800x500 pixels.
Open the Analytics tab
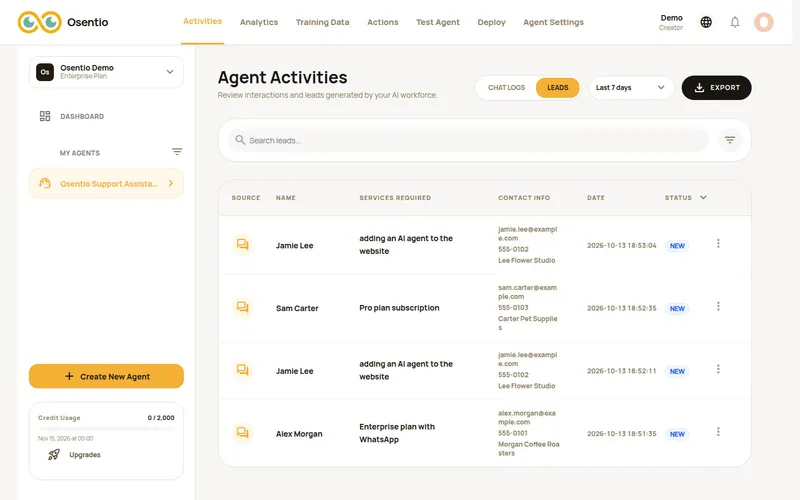[x=259, y=22]
